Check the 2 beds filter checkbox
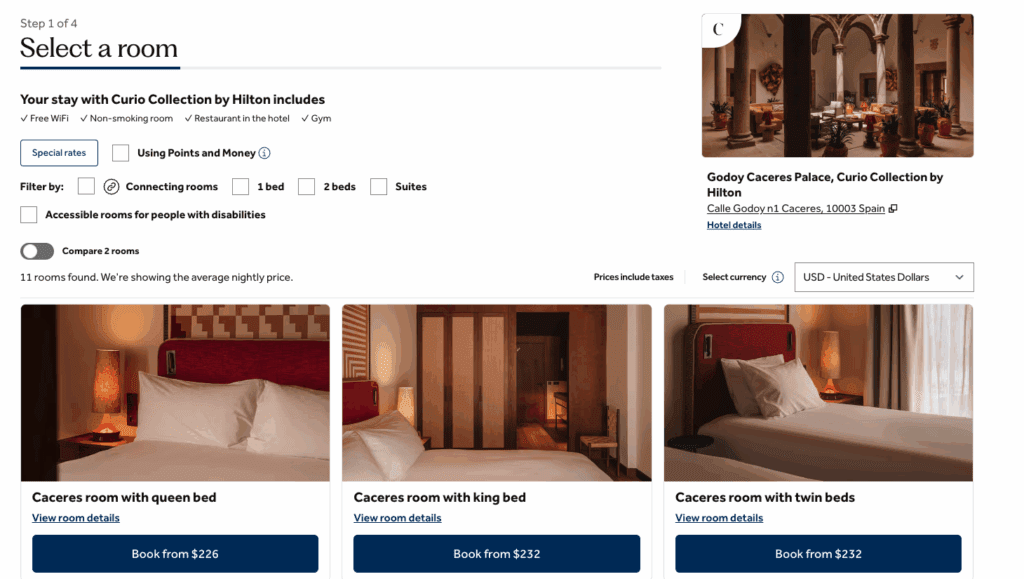 306,187
